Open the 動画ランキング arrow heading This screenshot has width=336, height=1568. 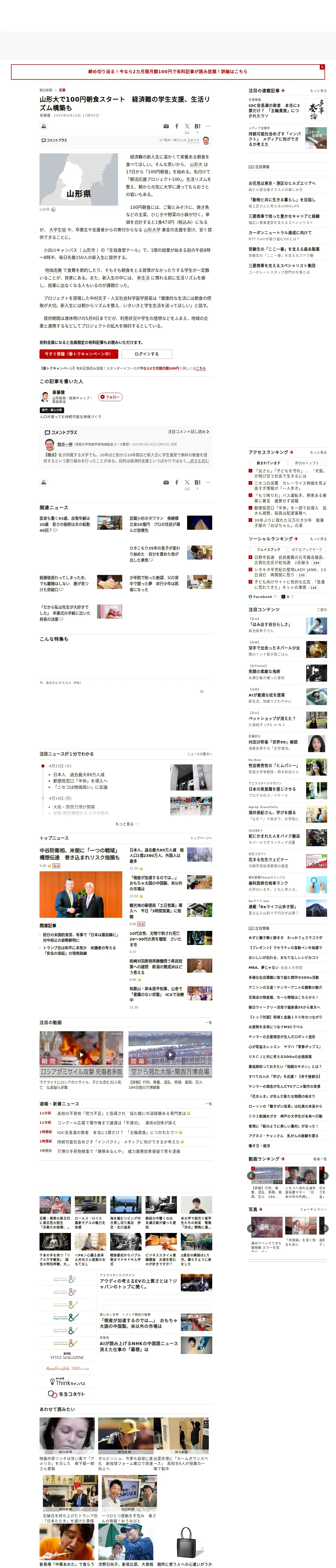266,1159
